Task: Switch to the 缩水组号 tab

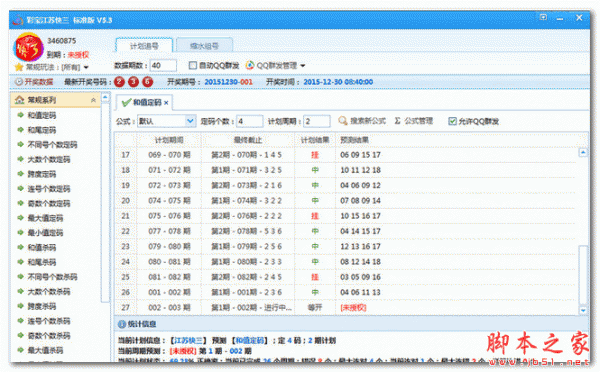Action: pyautogui.click(x=204, y=46)
